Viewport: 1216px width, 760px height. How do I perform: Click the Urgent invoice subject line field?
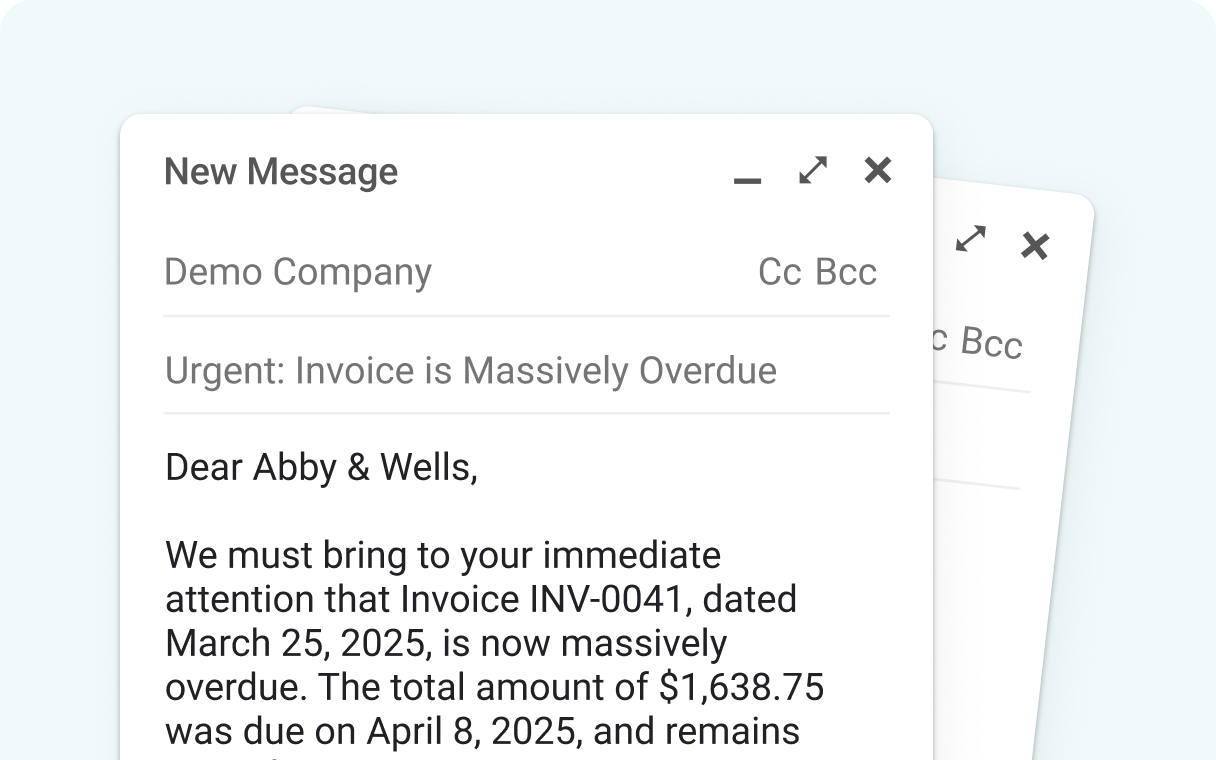click(x=470, y=371)
